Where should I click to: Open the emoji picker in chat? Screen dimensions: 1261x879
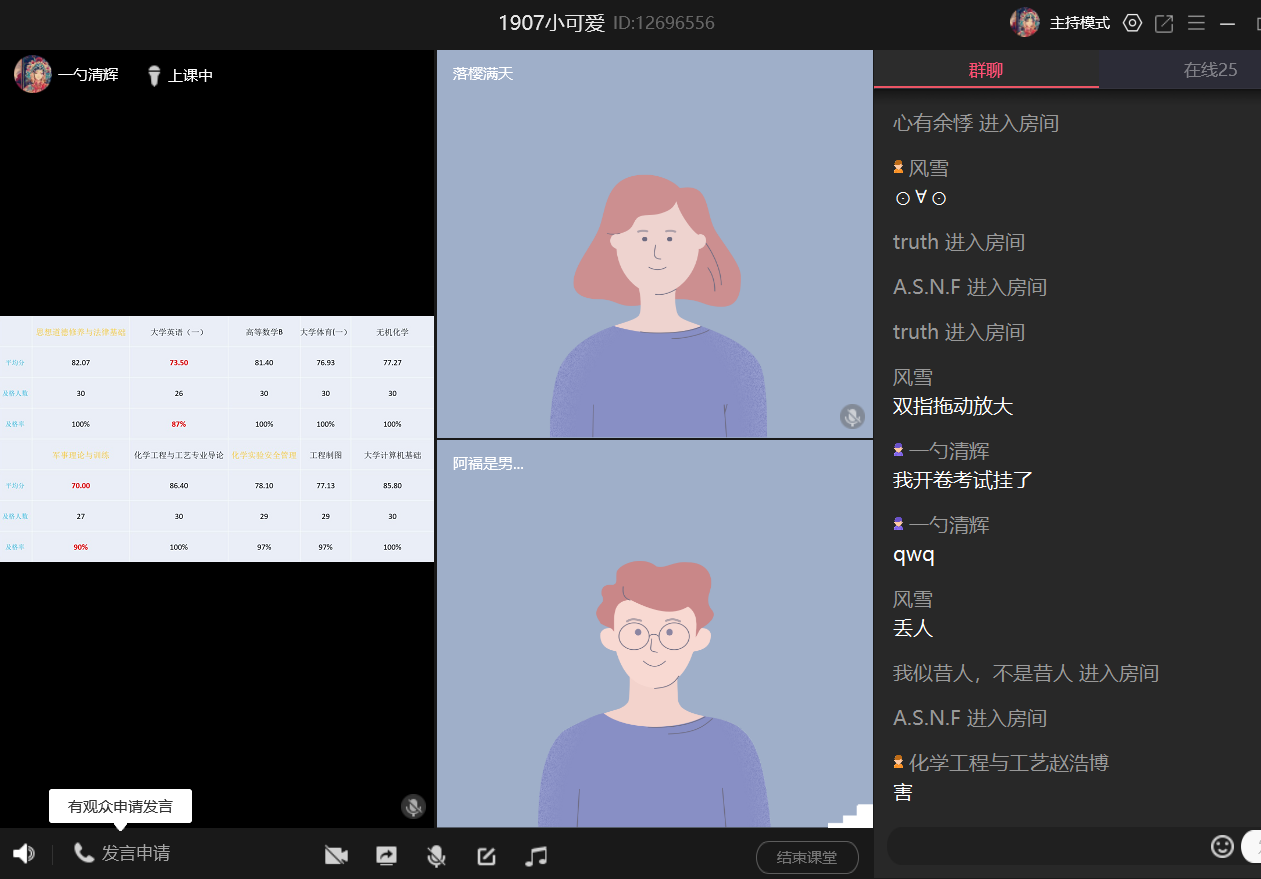coord(1221,847)
